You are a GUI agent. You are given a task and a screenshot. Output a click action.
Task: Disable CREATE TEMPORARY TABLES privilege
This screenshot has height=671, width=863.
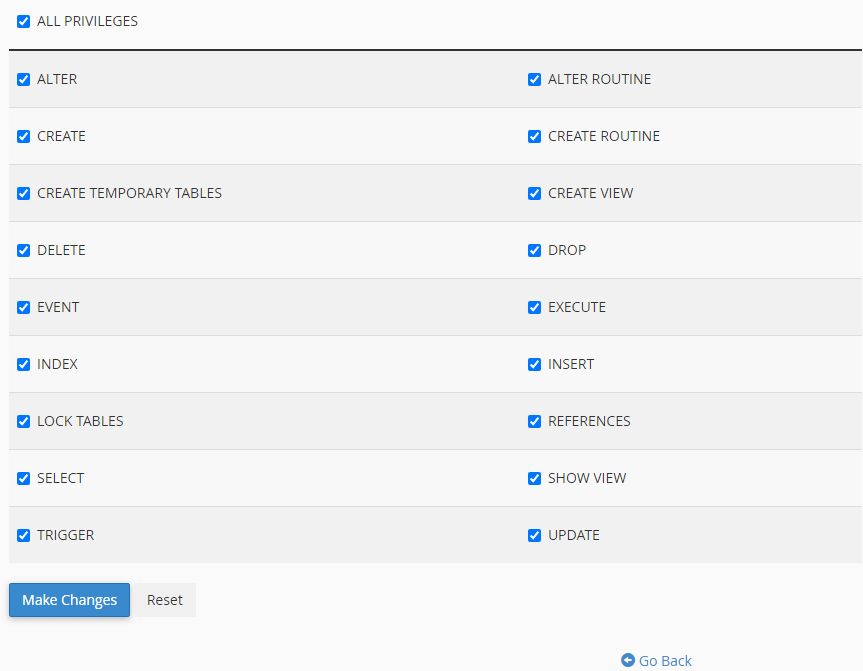(x=24, y=193)
